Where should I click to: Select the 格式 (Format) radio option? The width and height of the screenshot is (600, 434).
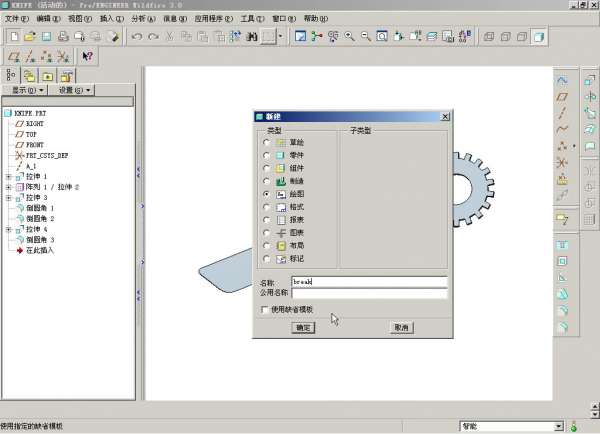pyautogui.click(x=266, y=207)
